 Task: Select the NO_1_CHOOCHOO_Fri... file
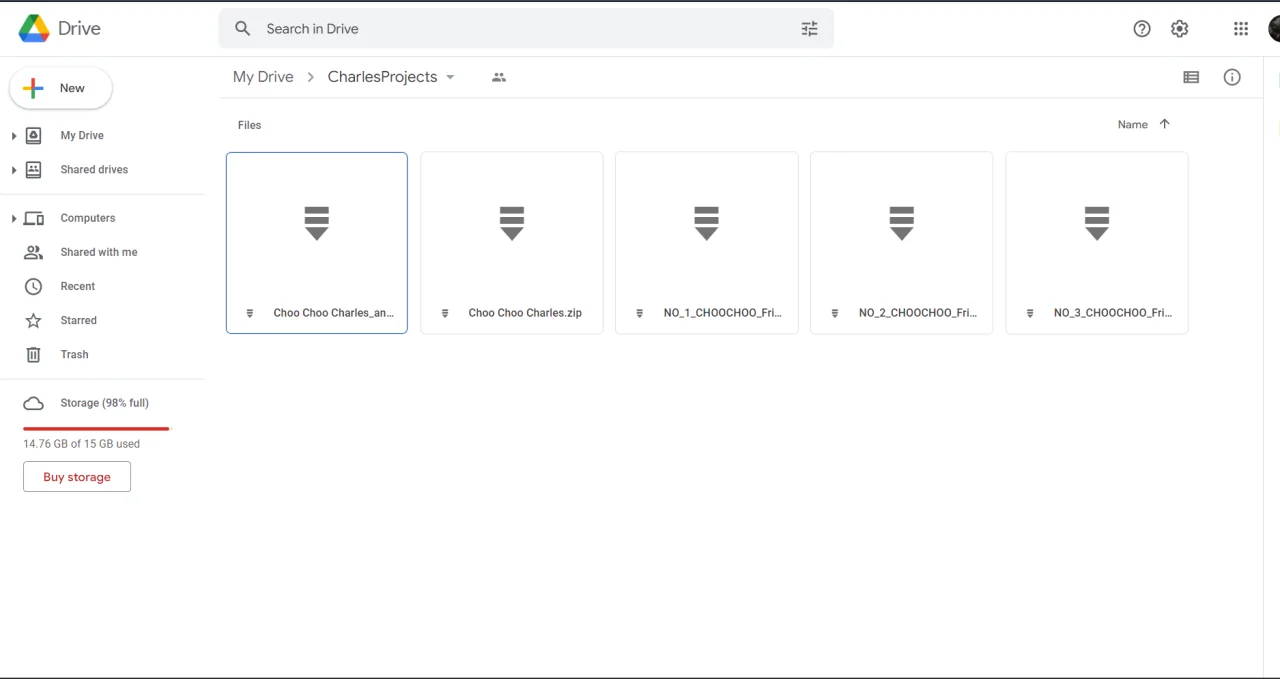coord(707,243)
